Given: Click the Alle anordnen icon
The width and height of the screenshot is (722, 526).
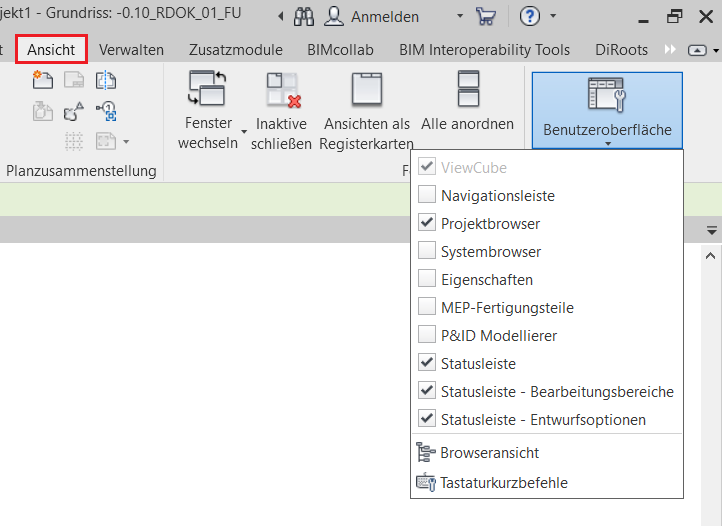Looking at the screenshot, I should coord(468,88).
